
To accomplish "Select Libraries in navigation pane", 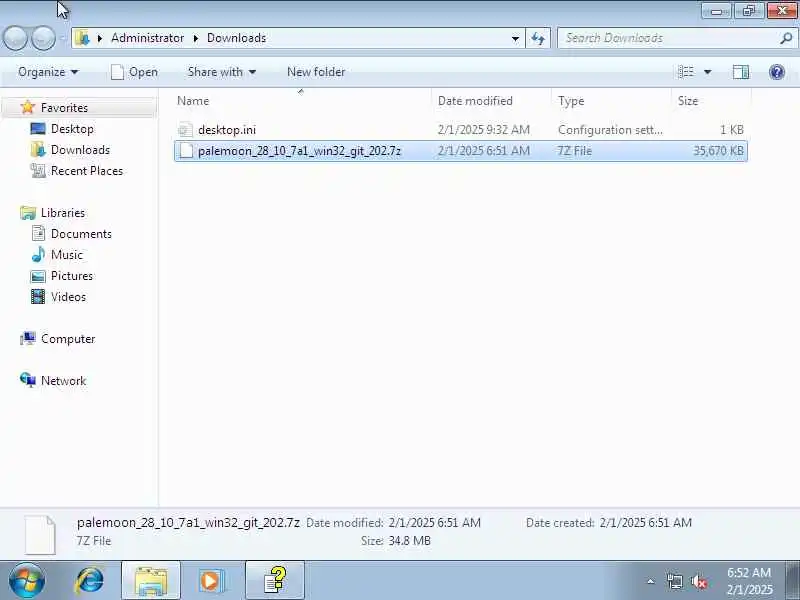I will 63,213.
